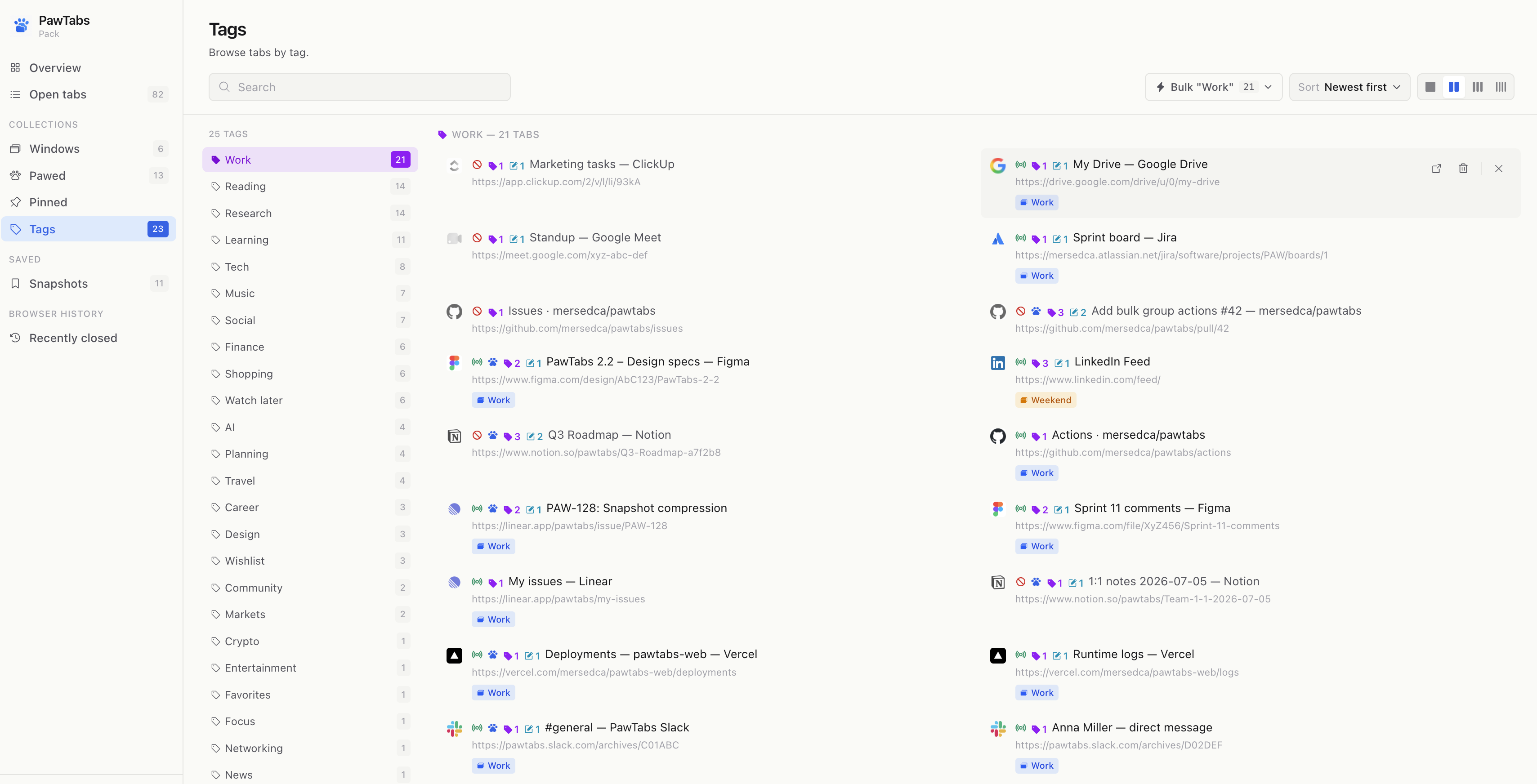Open the Windows collection
Image resolution: width=1537 pixels, height=784 pixels.
(x=88, y=148)
